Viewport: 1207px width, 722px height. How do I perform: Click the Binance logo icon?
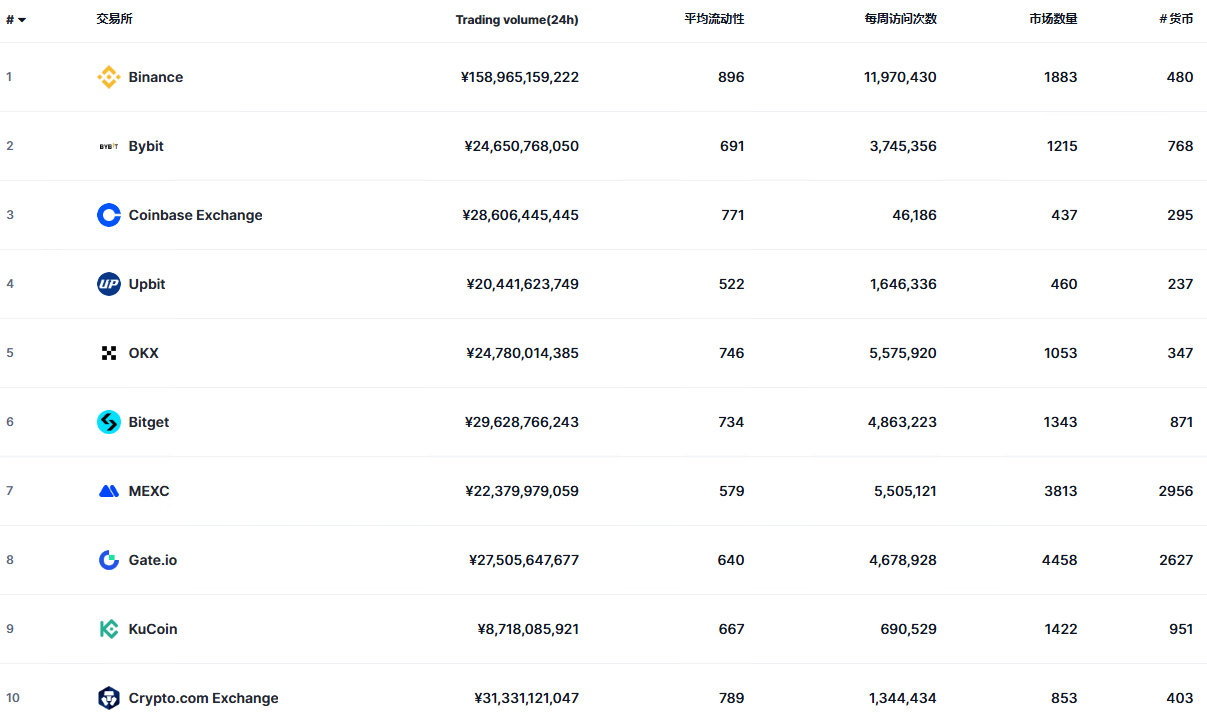point(108,77)
